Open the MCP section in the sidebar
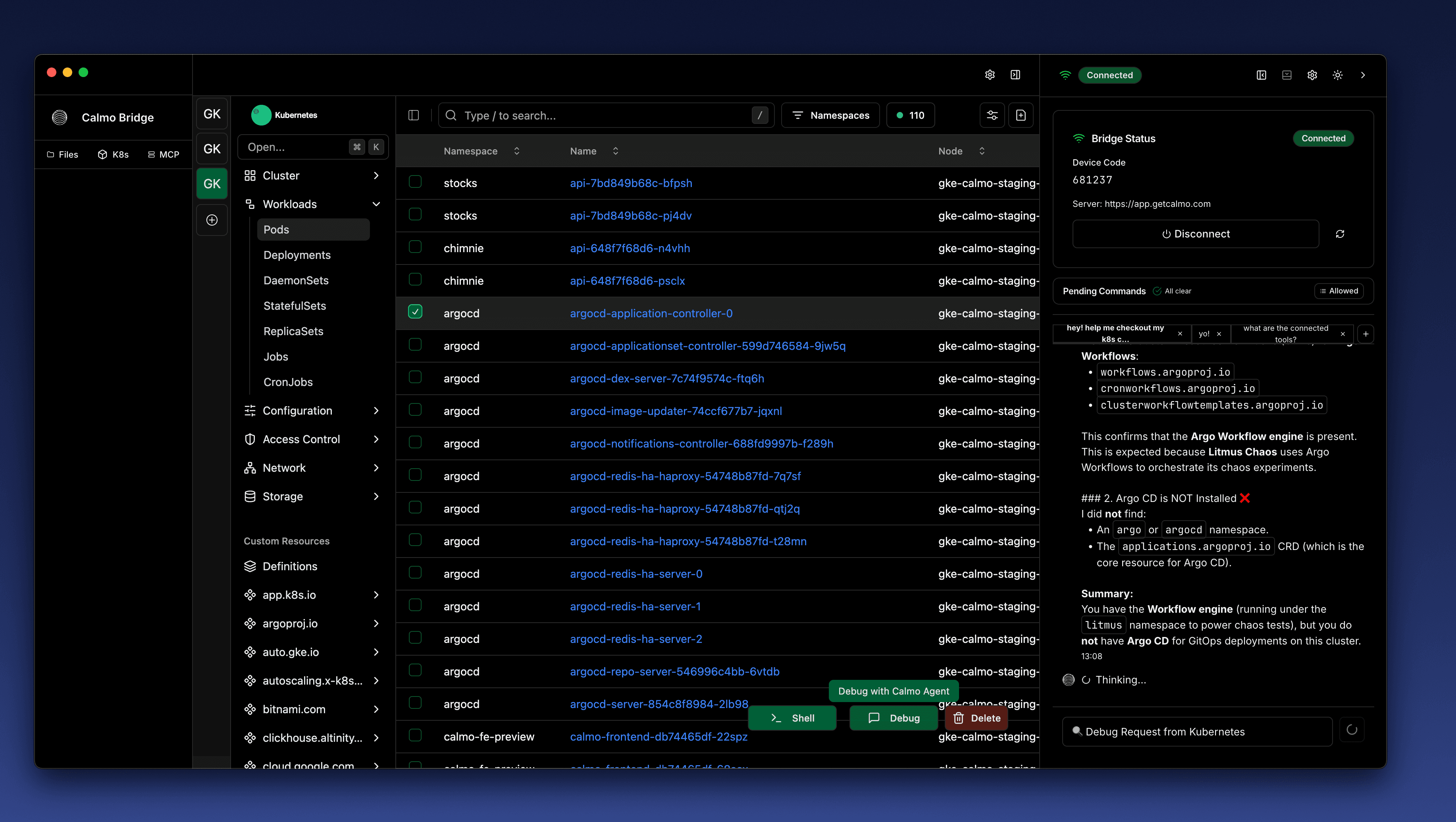1456x822 pixels. (x=163, y=154)
